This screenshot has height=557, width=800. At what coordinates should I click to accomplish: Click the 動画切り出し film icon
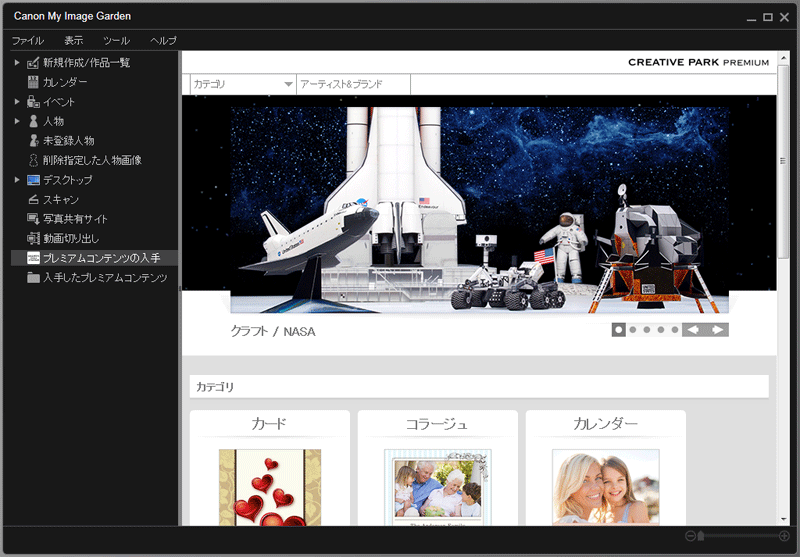(33, 238)
